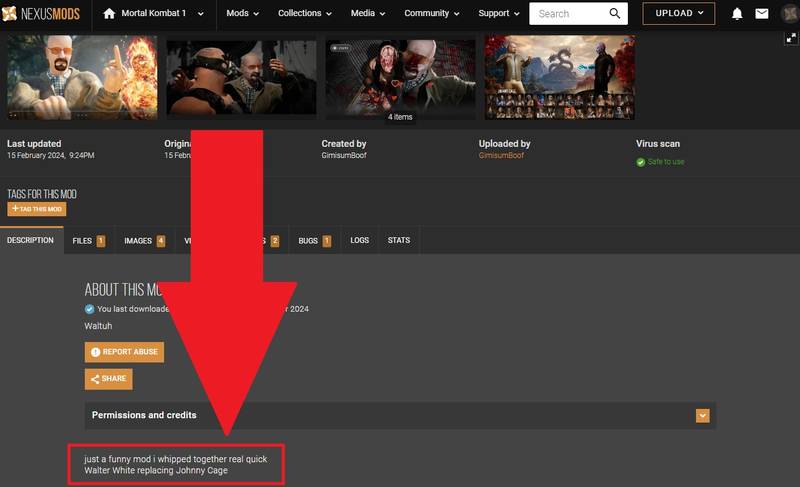Open the messages envelope icon
The image size is (800, 487).
tap(762, 14)
